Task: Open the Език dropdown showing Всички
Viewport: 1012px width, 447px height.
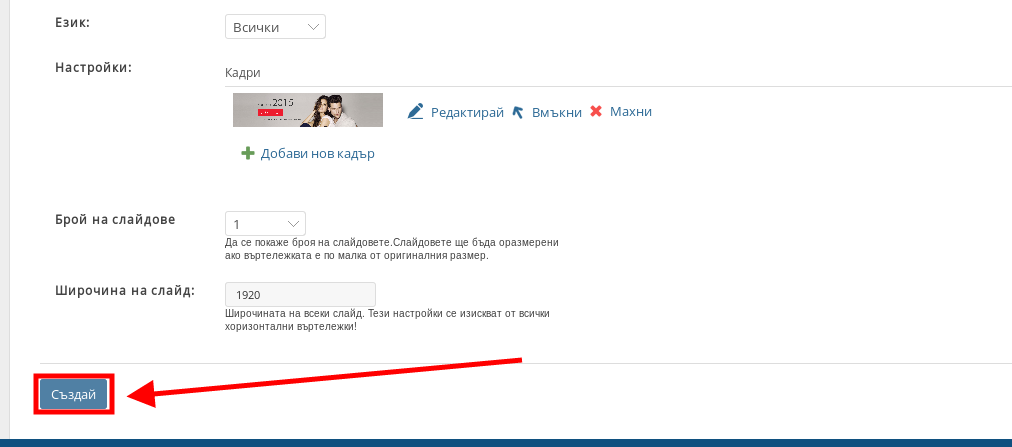Action: tap(275, 27)
